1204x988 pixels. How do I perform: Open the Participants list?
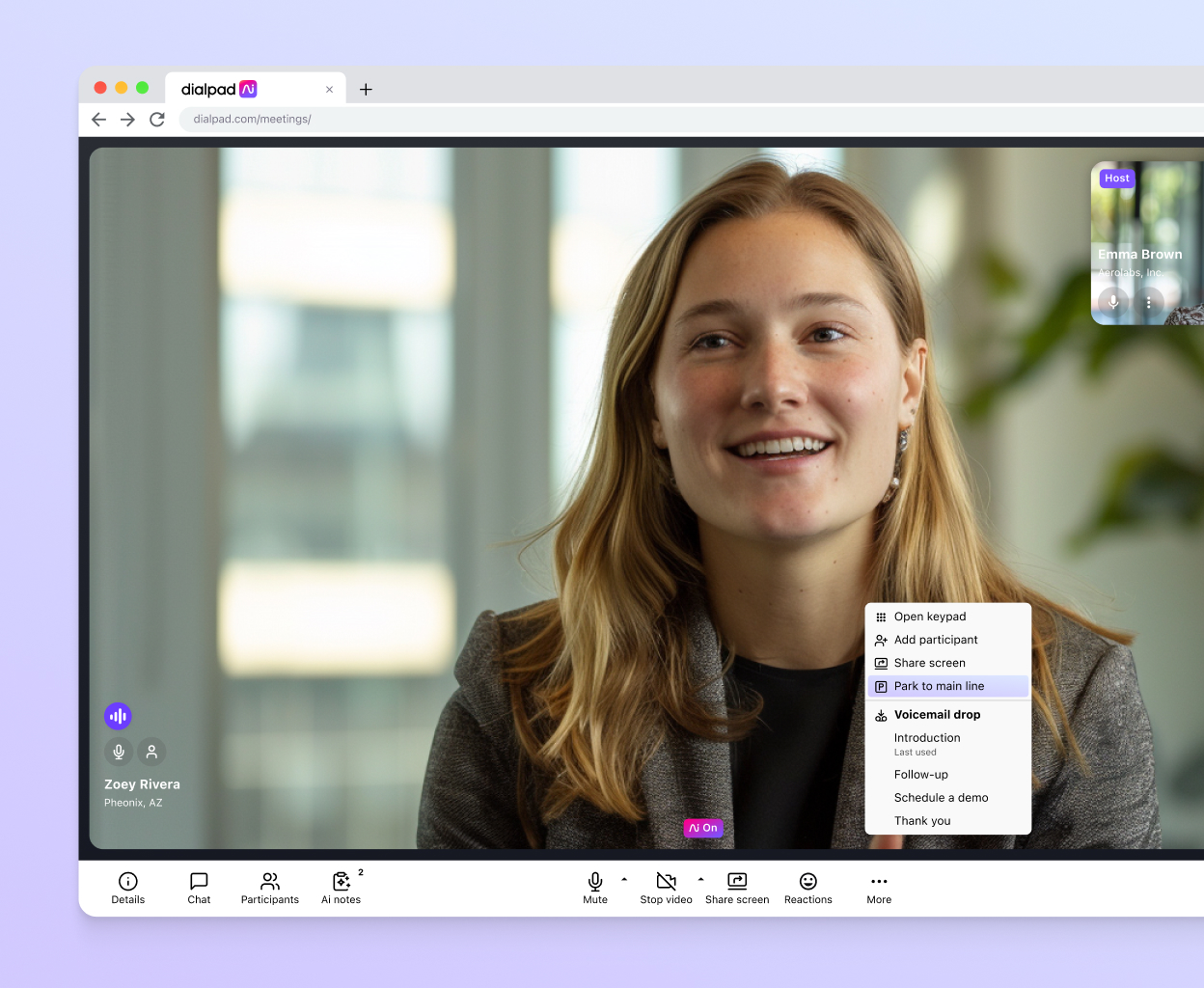(x=269, y=888)
